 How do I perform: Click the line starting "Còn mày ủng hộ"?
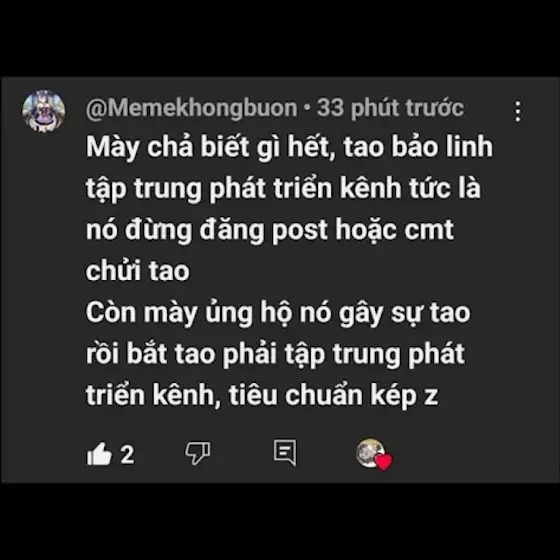click(x=278, y=313)
